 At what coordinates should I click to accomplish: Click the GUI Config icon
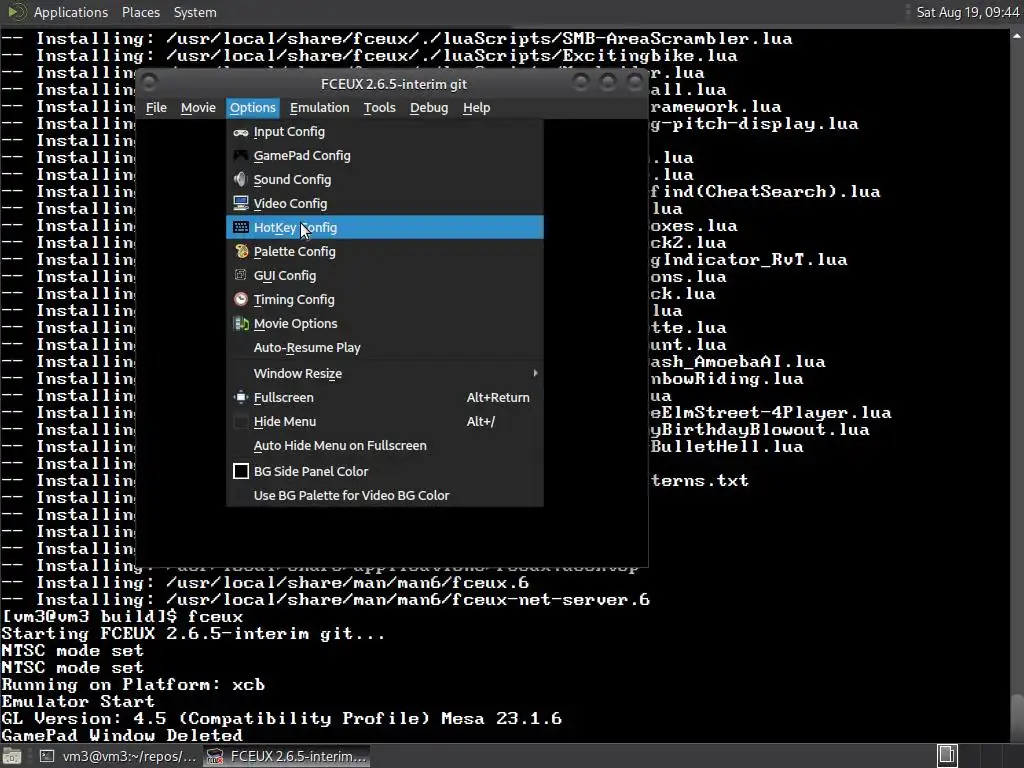coord(241,275)
